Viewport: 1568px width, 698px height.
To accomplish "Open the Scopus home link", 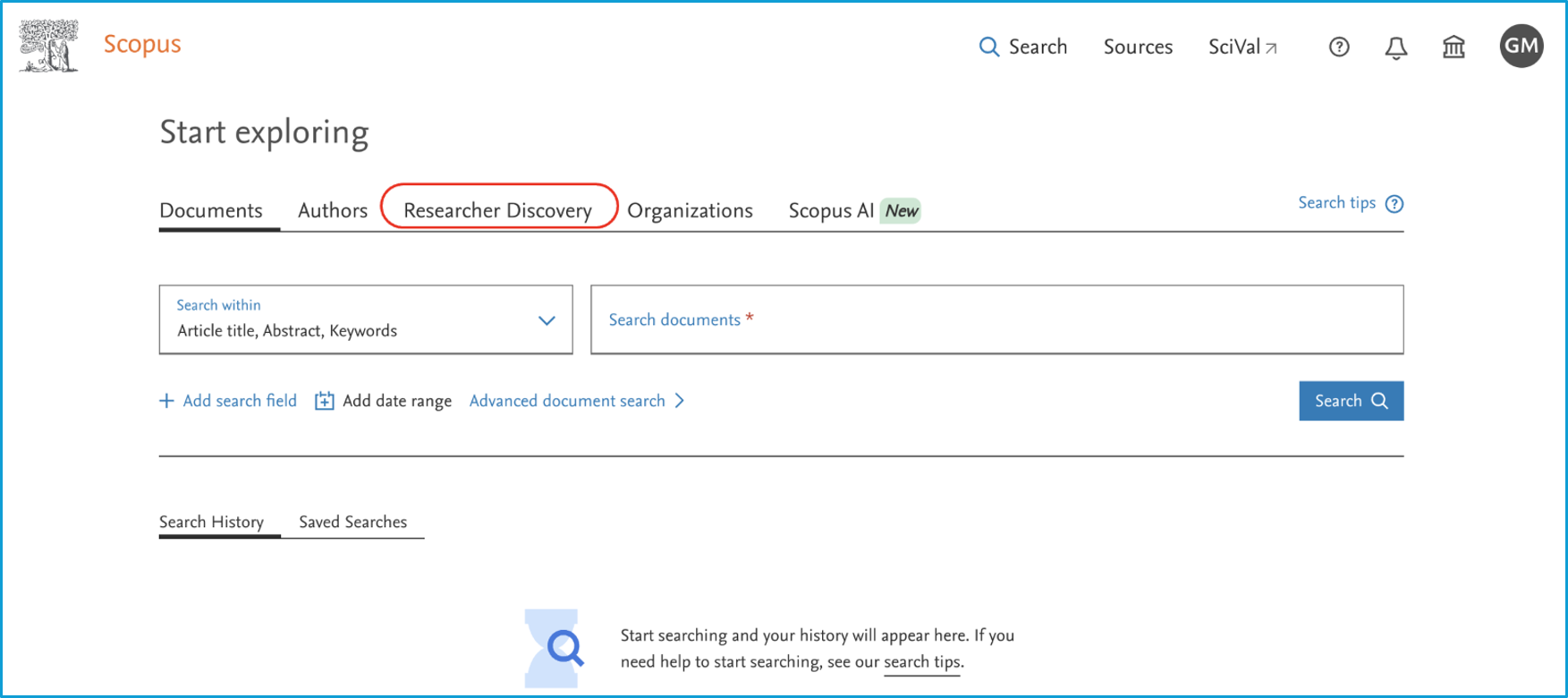I will 142,44.
